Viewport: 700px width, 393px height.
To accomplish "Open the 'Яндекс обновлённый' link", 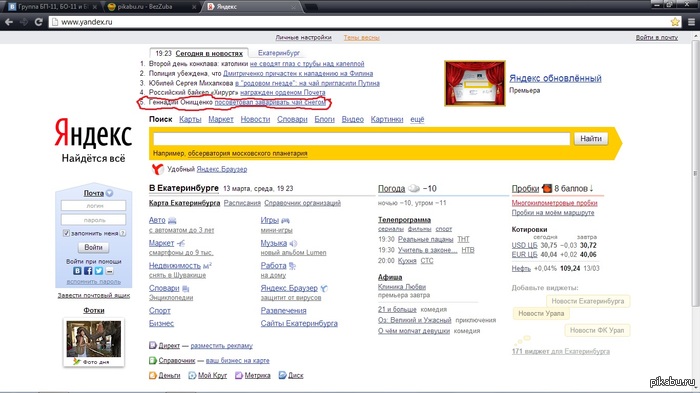I will coord(555,78).
